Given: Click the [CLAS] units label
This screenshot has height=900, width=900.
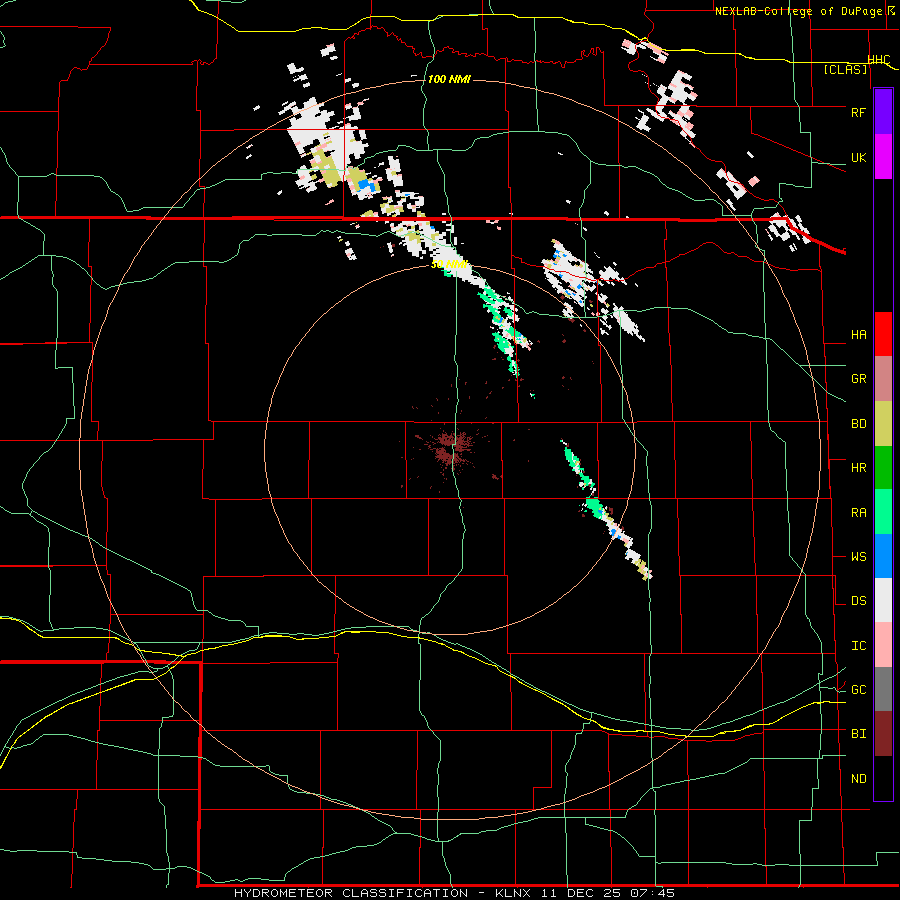Looking at the screenshot, I should [845, 69].
